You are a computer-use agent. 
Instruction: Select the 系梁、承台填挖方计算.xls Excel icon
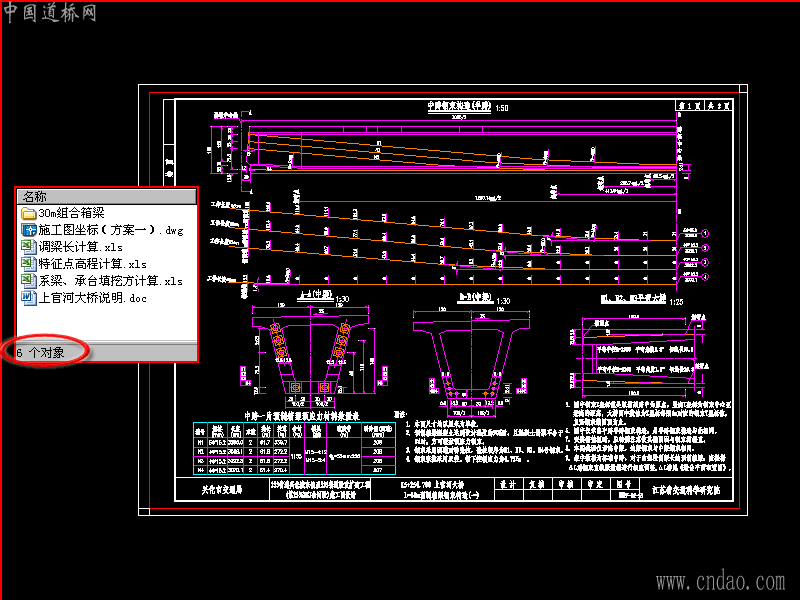tap(28, 281)
